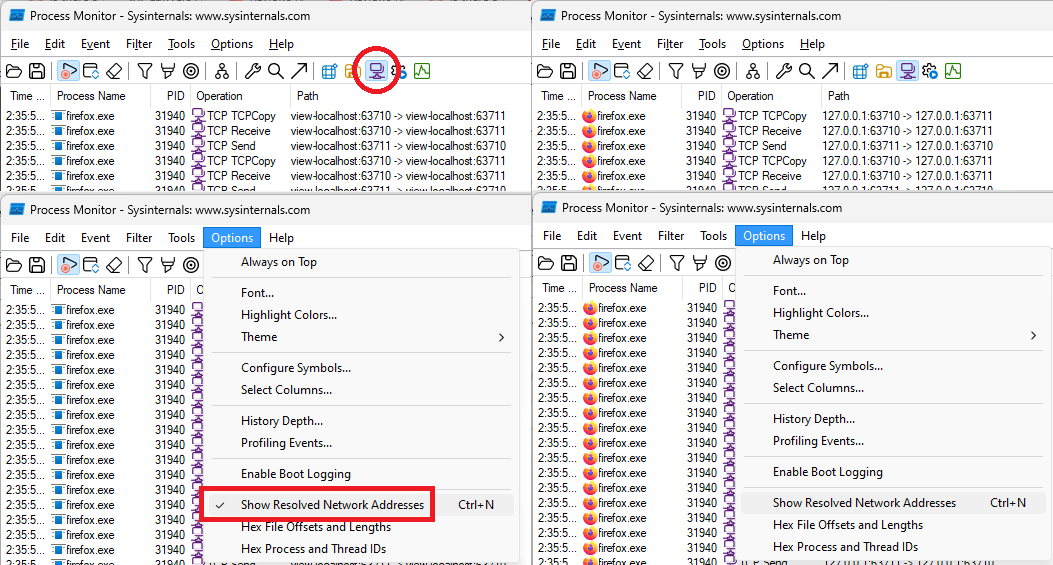1053x565 pixels.
Task: Open Filter funnel icon in top-right window
Action: 676,71
